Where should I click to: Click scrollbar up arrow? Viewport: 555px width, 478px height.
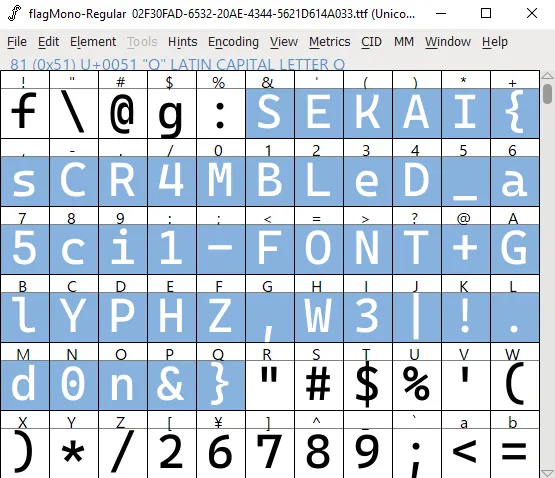[x=547, y=75]
